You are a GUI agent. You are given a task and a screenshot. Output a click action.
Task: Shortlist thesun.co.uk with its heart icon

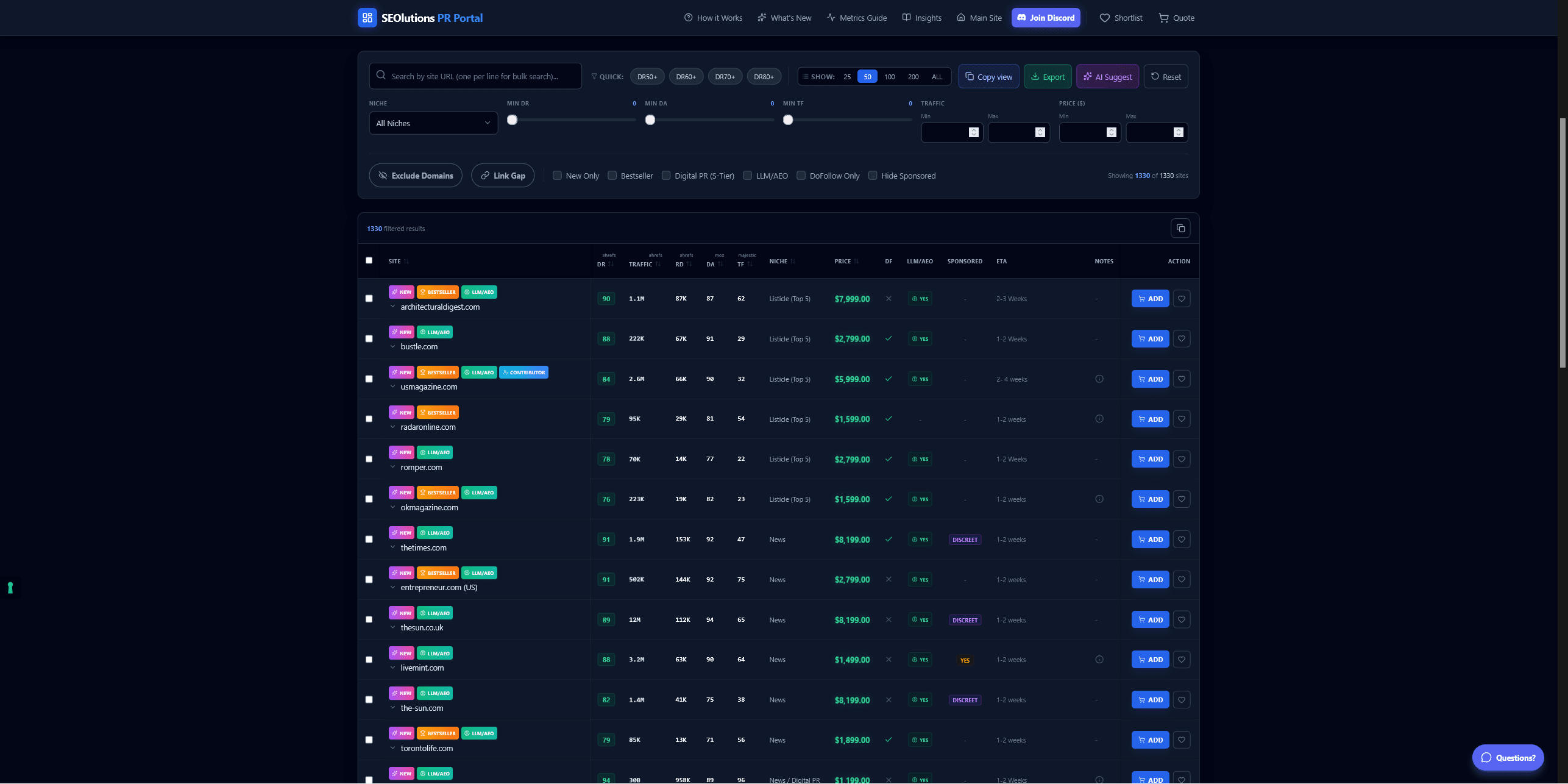click(x=1182, y=620)
